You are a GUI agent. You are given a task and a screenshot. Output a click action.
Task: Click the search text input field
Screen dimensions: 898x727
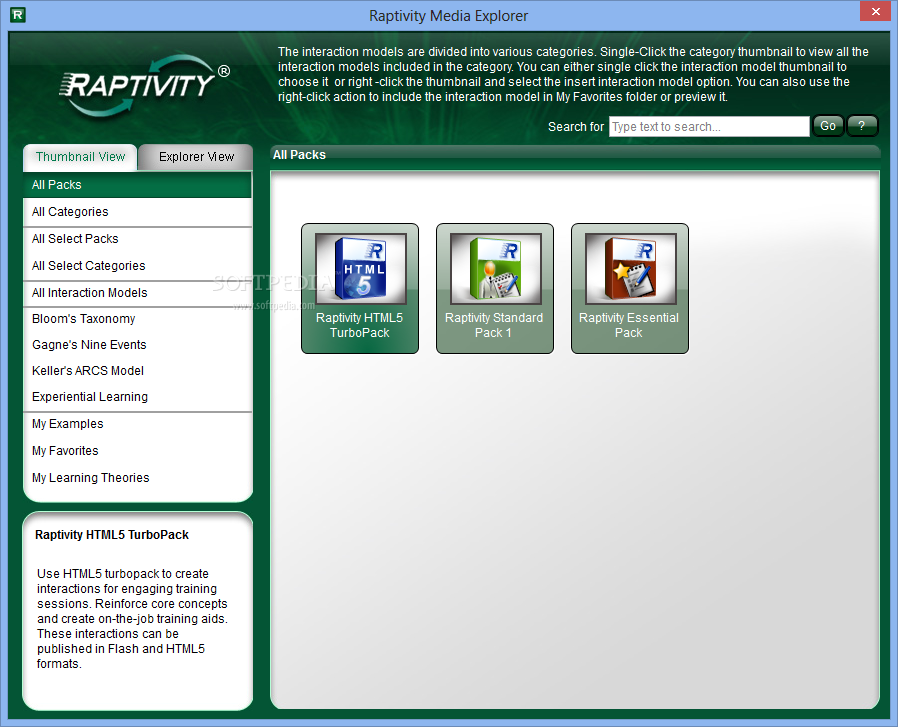point(709,127)
